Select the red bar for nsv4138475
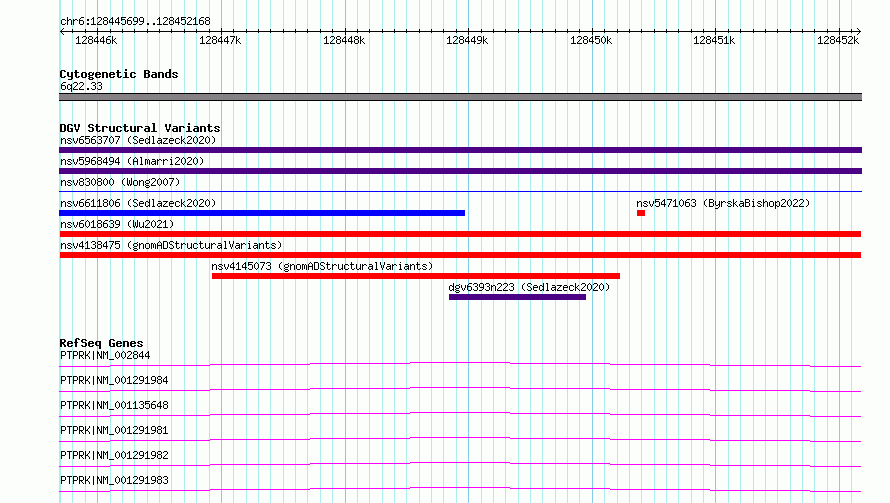890x503 pixels. tap(460, 255)
